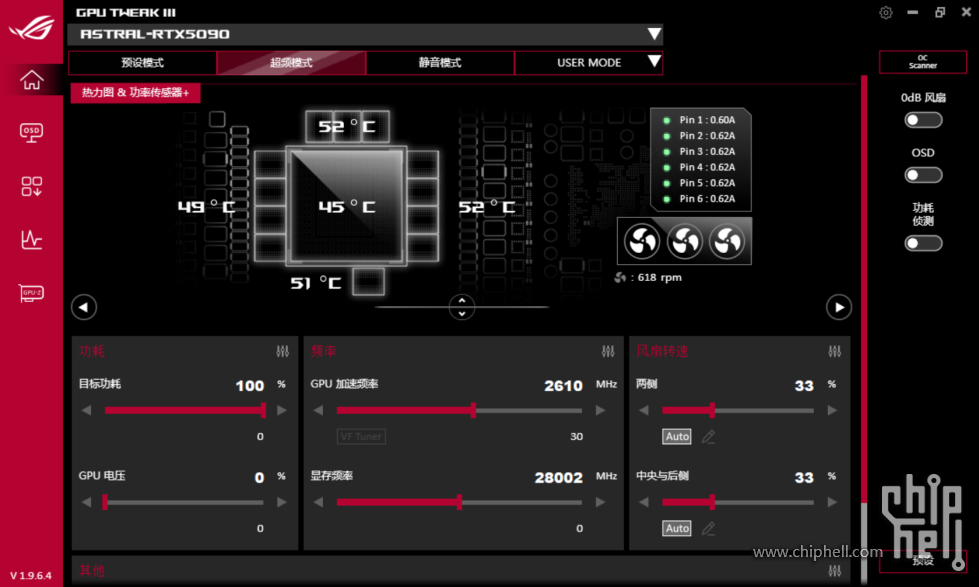Click the GPU 加速频率 value 2610
The height and width of the screenshot is (587, 979).
(563, 386)
